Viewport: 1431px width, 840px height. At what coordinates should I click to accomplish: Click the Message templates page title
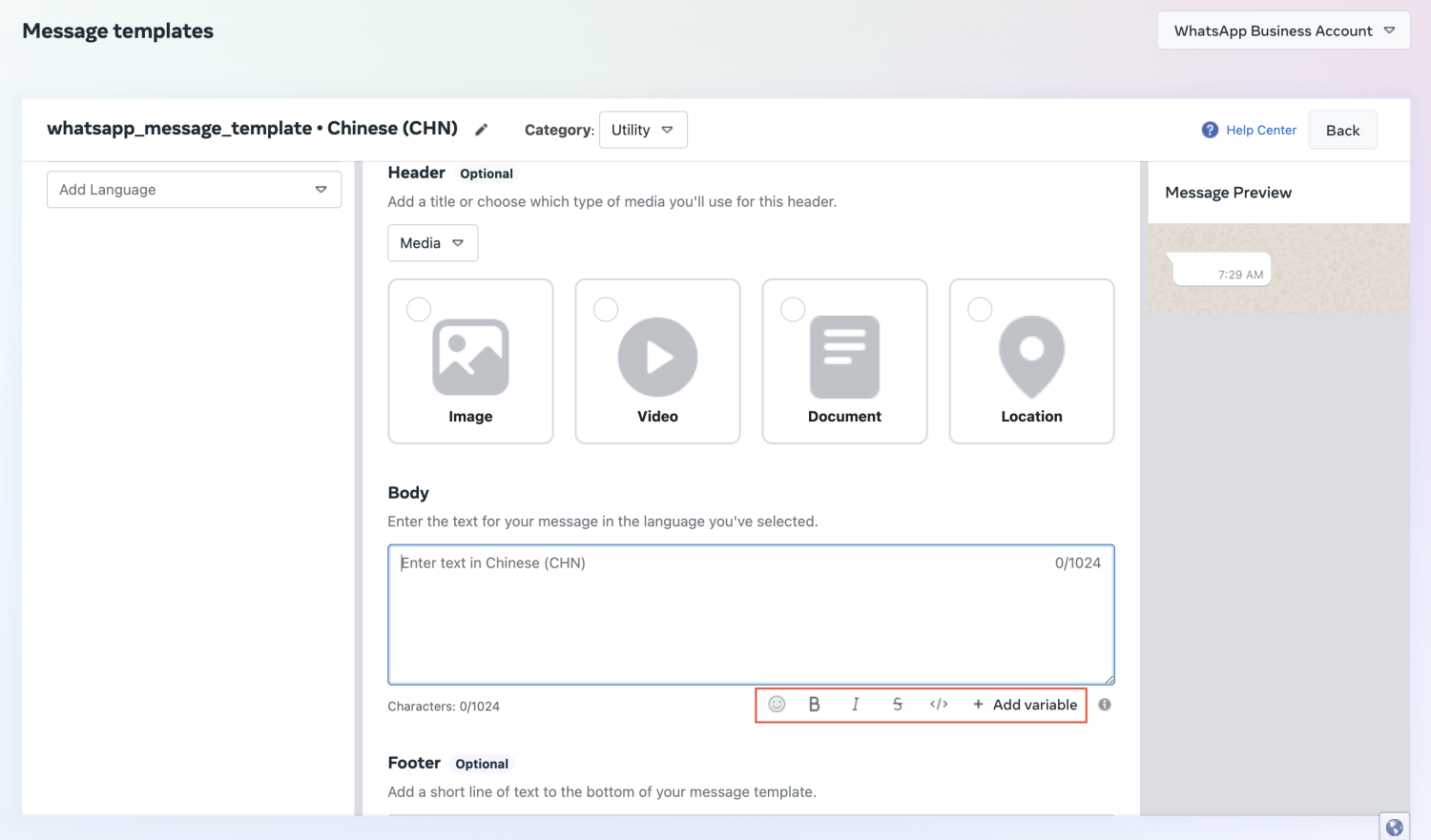coord(117,31)
